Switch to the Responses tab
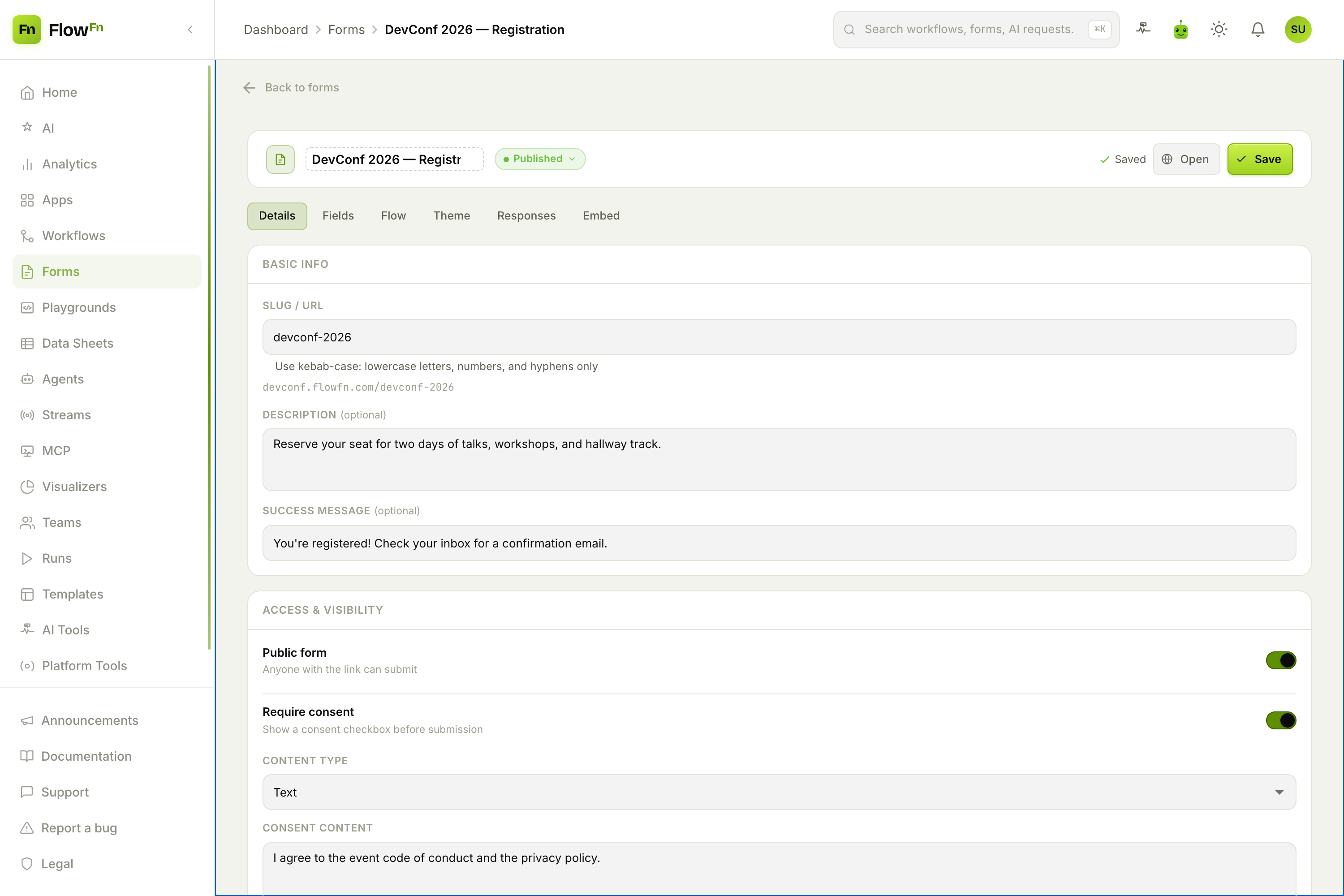The height and width of the screenshot is (896, 1344). pos(526,216)
